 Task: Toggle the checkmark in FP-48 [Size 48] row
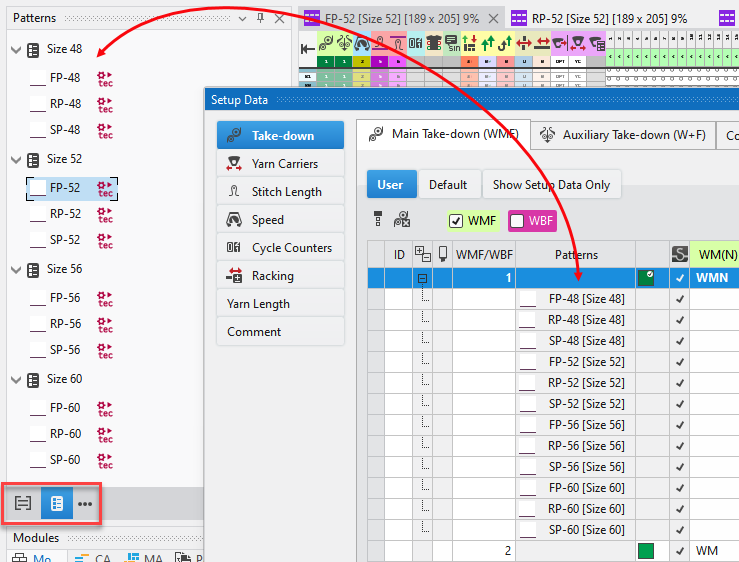pos(680,298)
